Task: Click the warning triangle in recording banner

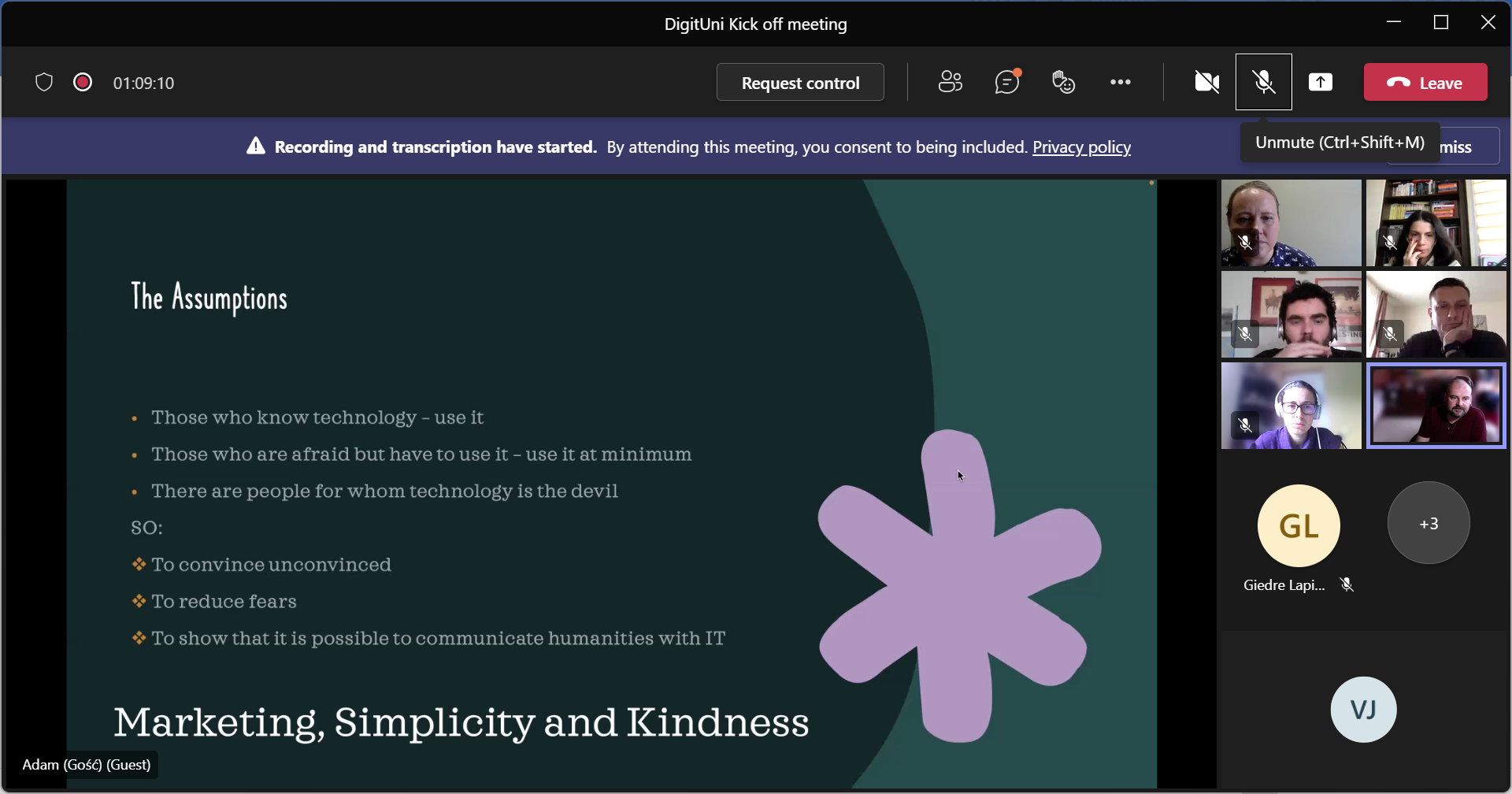Action: (x=256, y=147)
